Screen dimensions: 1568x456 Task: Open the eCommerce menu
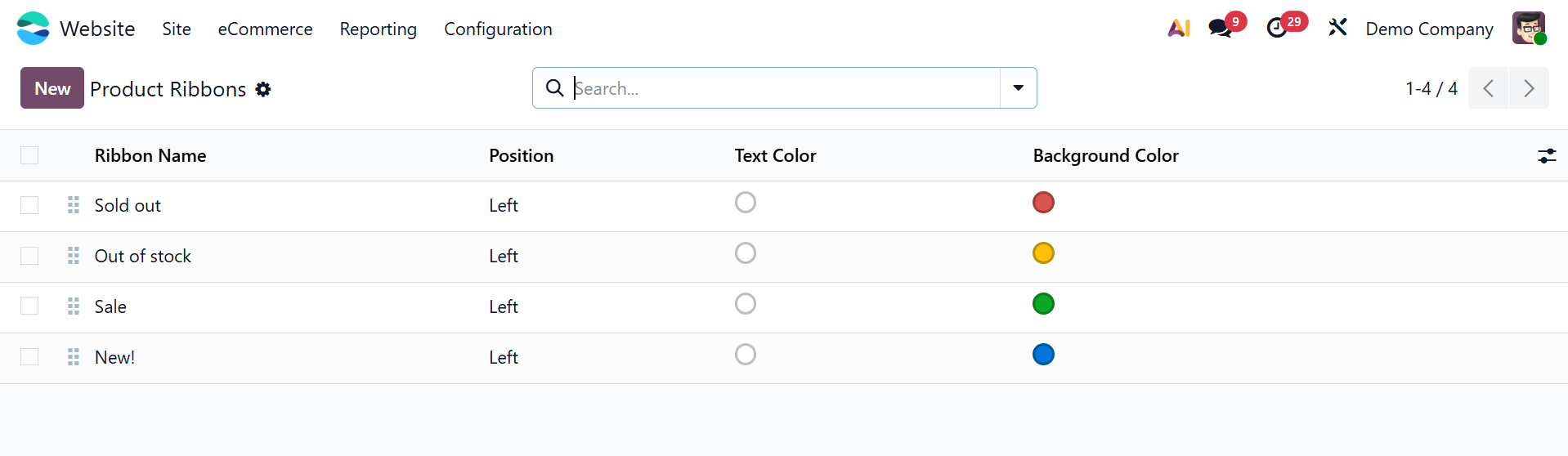[265, 29]
